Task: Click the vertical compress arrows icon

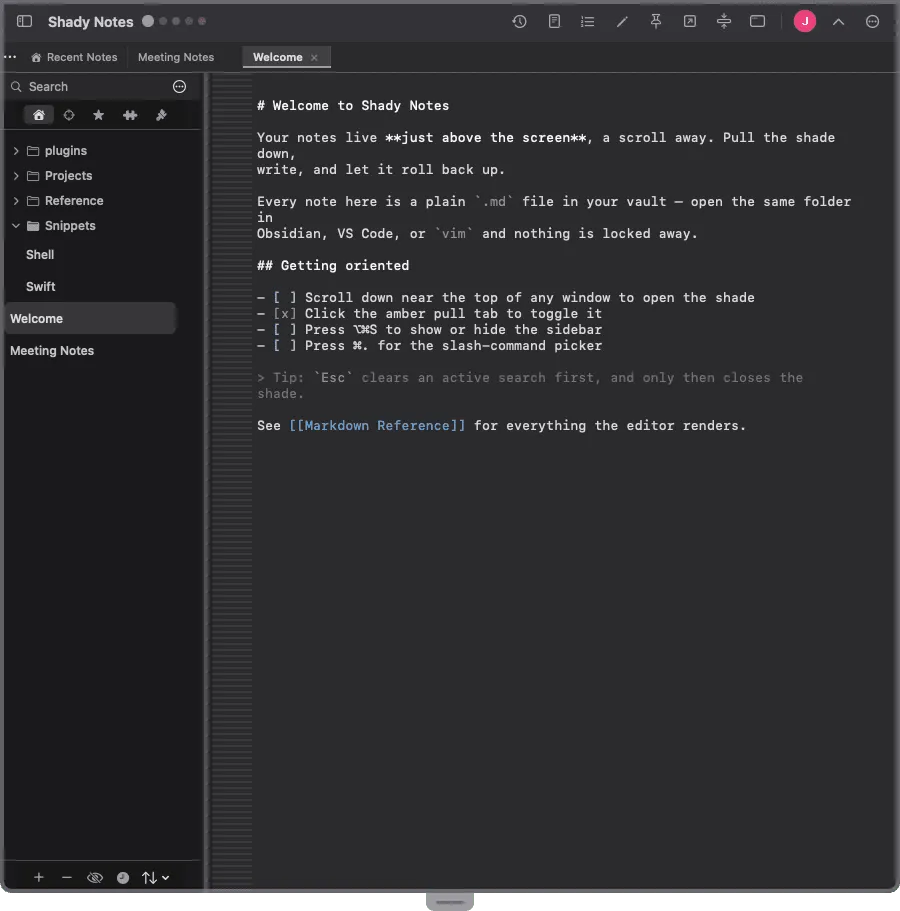Action: 724,21
